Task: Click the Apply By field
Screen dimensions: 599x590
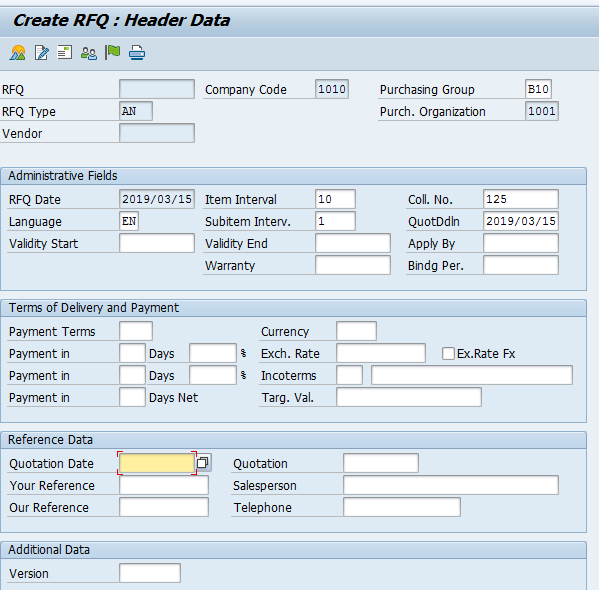Action: 520,243
